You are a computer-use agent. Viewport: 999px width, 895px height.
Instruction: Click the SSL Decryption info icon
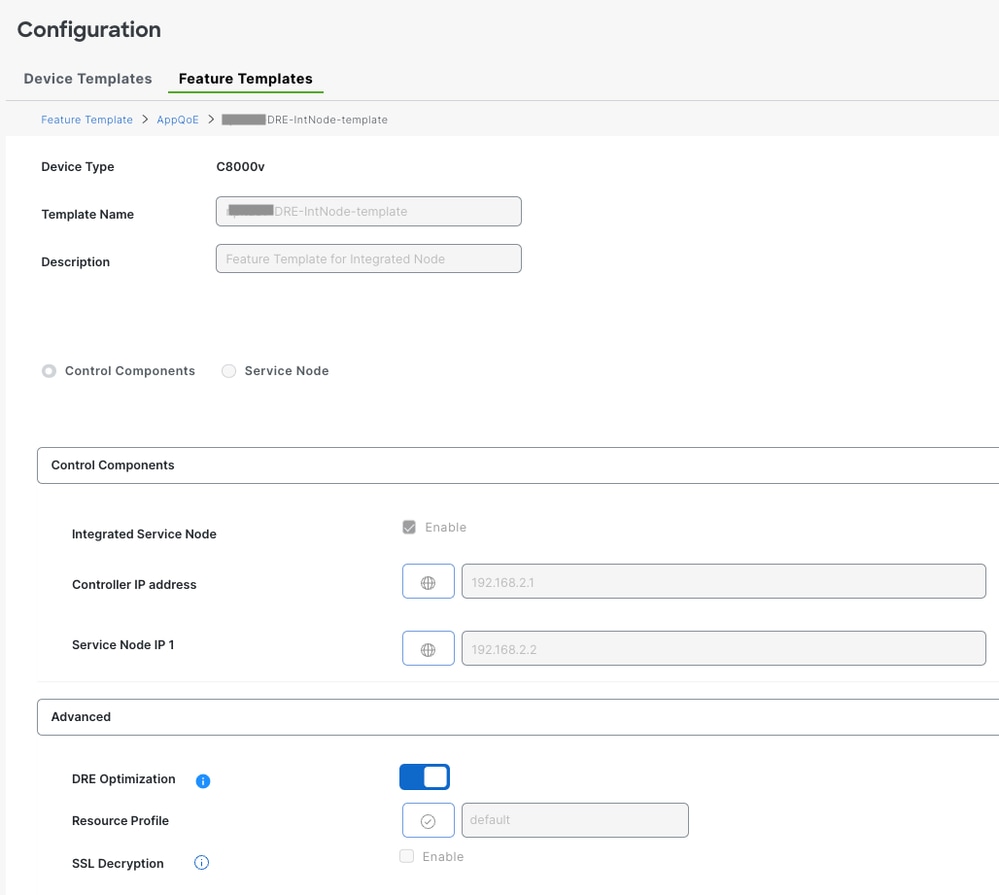tap(201, 862)
